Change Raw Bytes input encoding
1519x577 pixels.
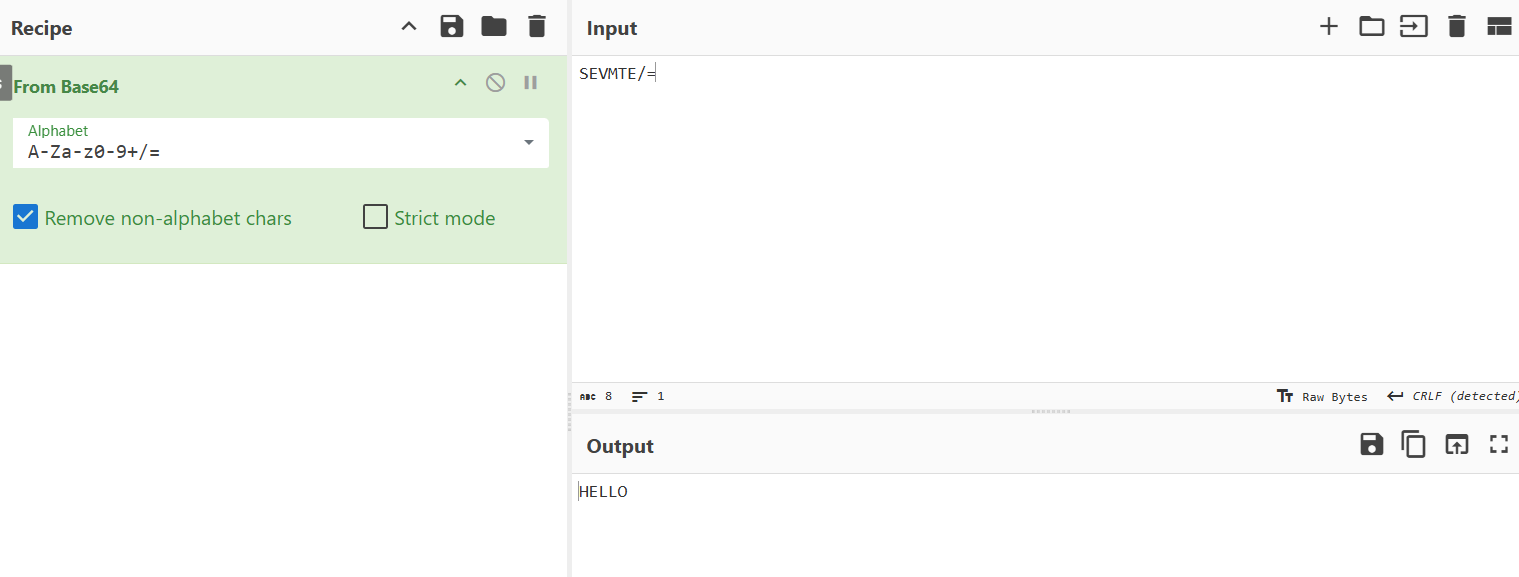[x=1322, y=397]
